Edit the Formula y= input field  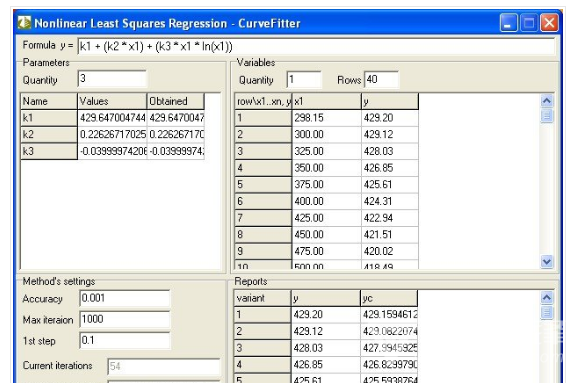click(x=317, y=47)
